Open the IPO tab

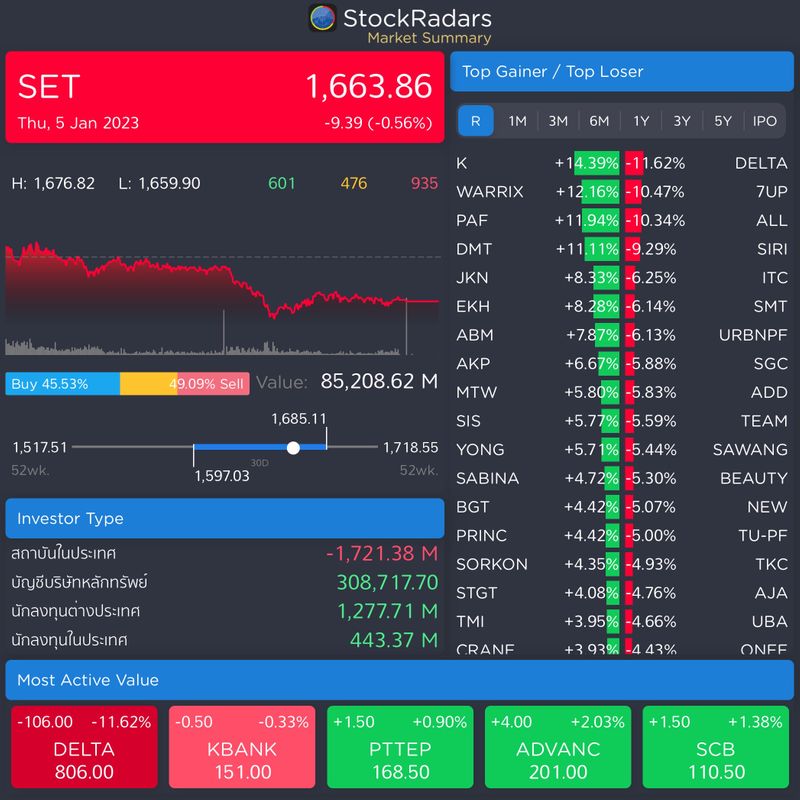763,120
